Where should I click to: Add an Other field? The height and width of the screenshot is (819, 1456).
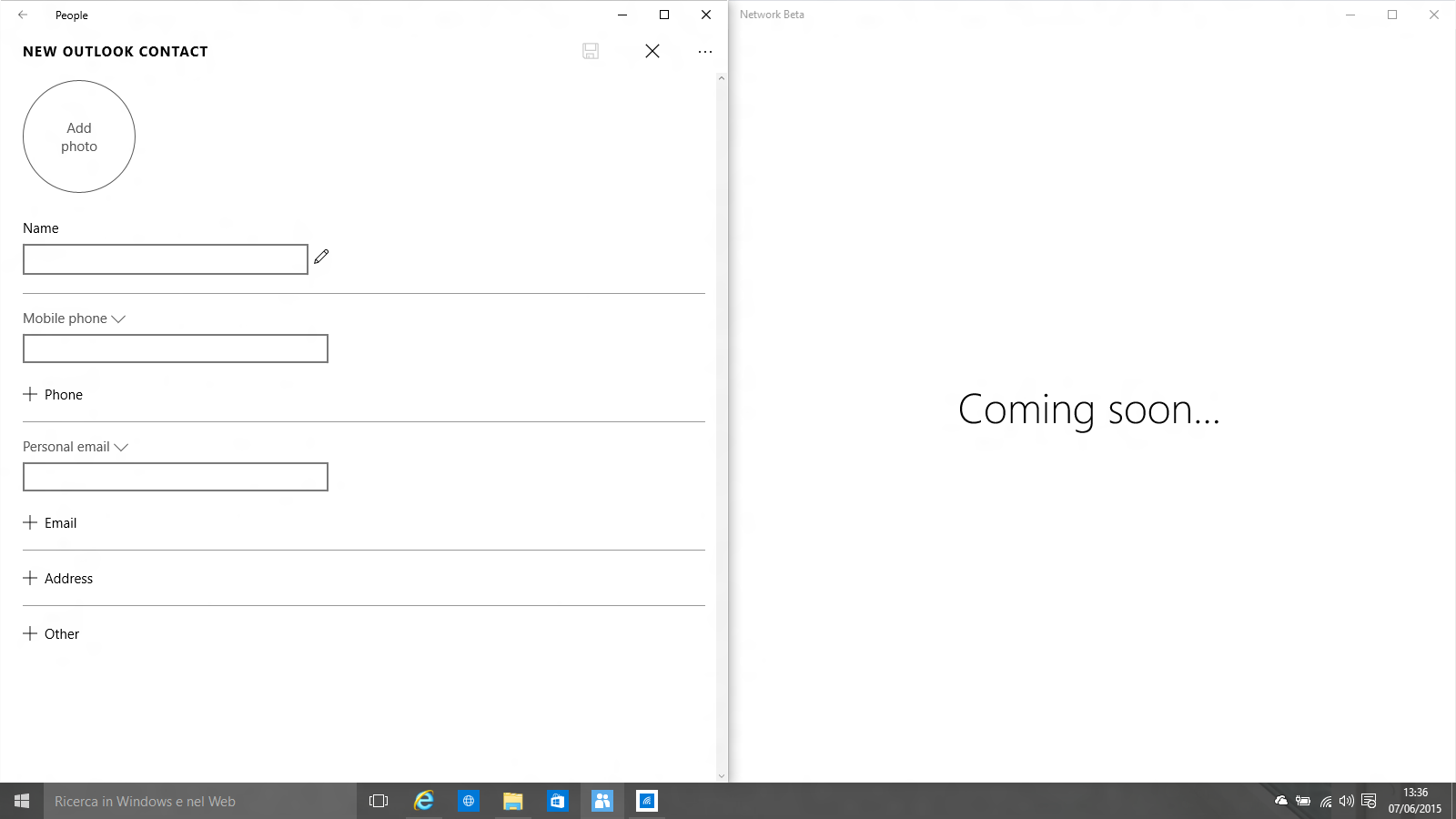pos(51,633)
